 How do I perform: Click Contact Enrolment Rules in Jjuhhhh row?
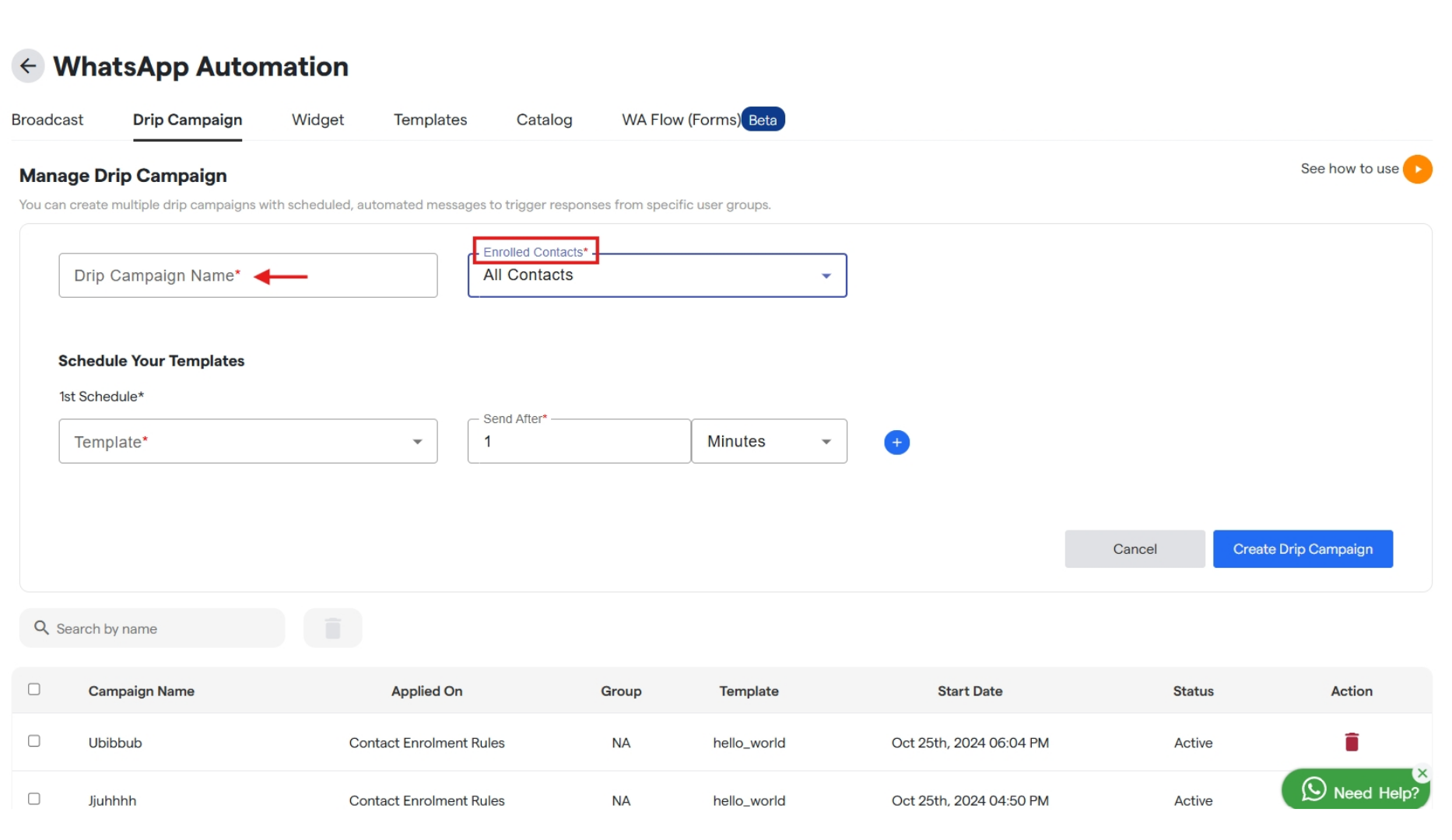(427, 800)
